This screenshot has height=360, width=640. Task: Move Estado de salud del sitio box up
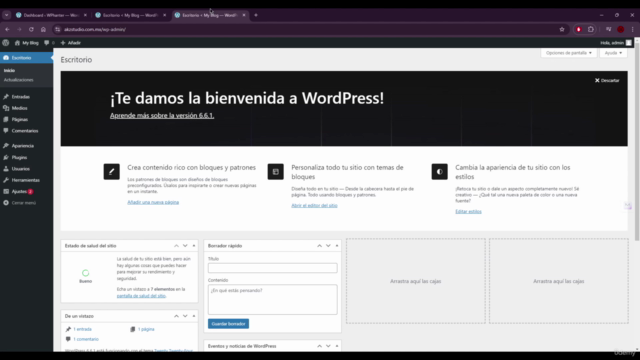coord(176,246)
